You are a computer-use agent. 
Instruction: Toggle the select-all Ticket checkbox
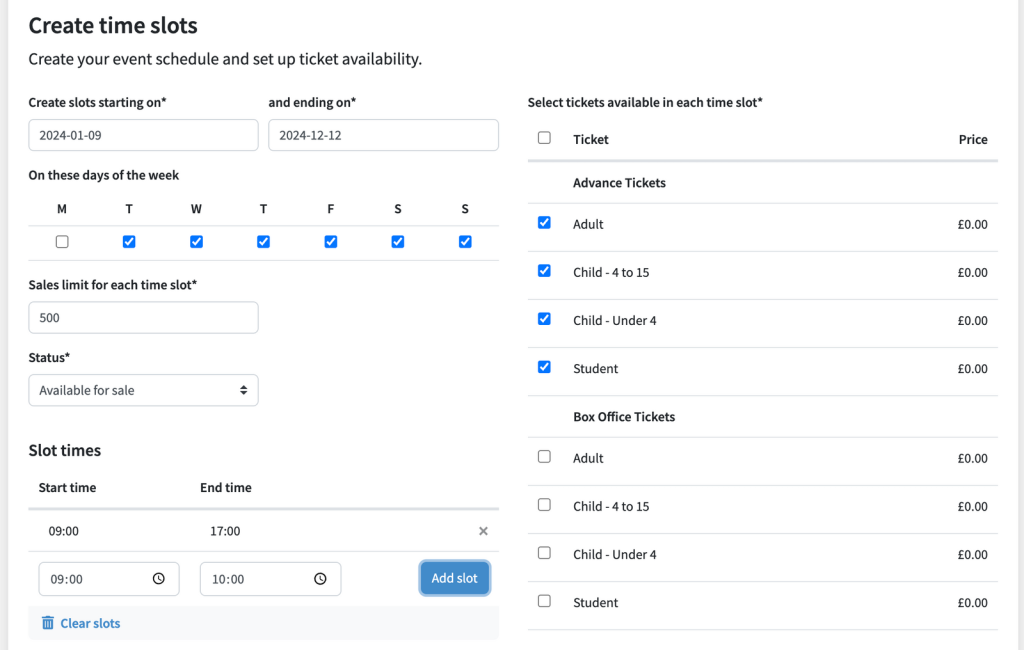pyautogui.click(x=544, y=138)
